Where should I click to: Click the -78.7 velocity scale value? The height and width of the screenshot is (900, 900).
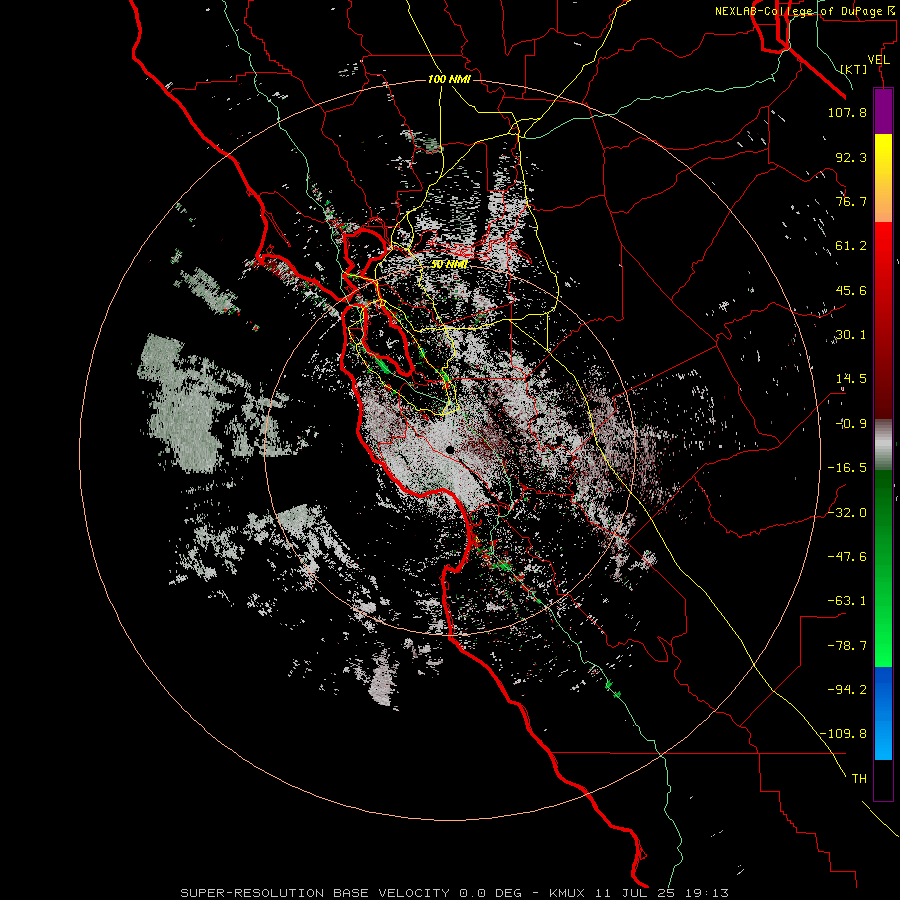point(847,646)
